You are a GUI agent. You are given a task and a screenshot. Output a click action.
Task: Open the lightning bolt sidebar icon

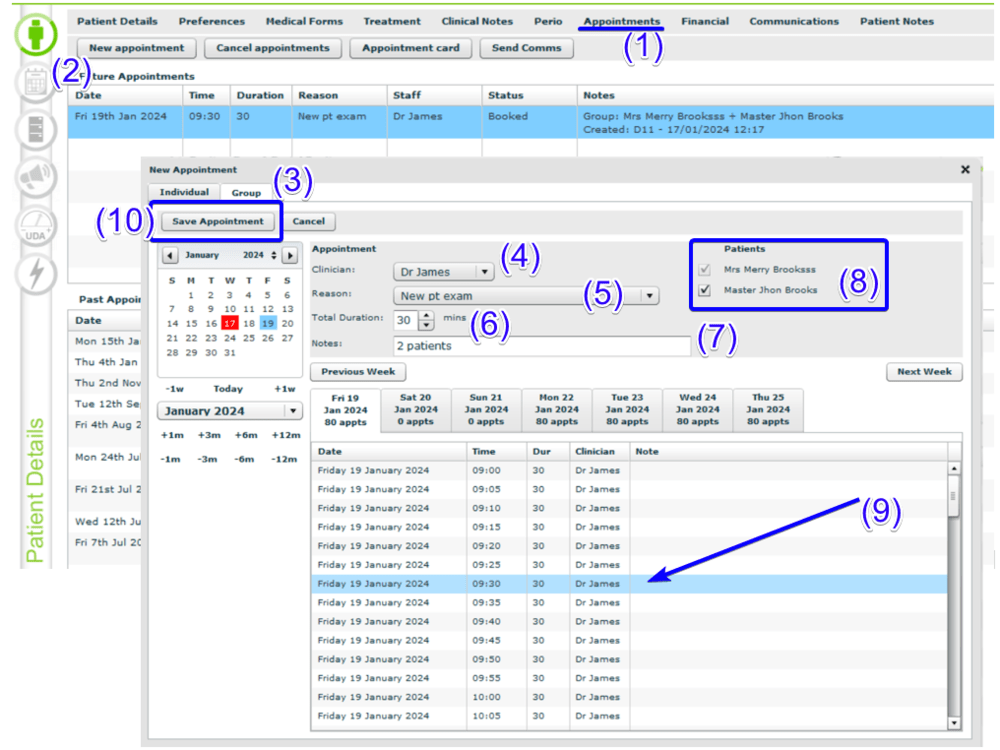[x=36, y=274]
